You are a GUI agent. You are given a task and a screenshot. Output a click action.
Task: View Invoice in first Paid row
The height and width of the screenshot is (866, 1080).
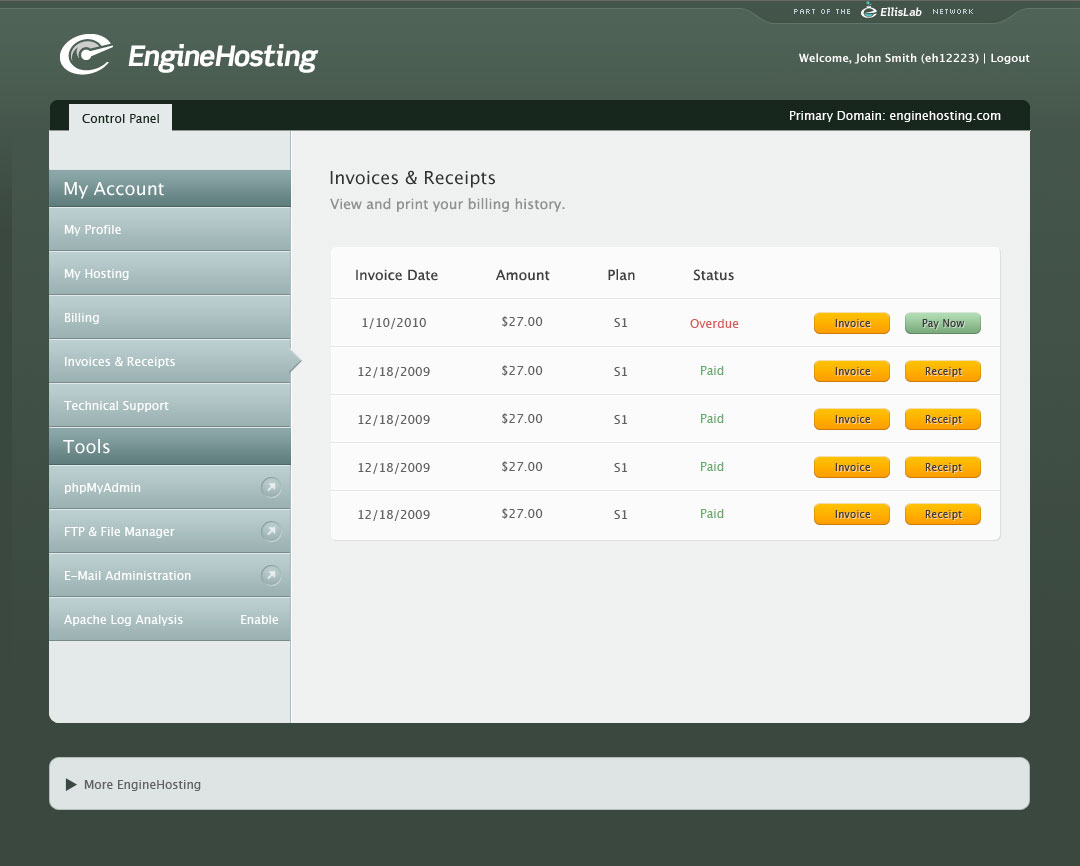(852, 371)
